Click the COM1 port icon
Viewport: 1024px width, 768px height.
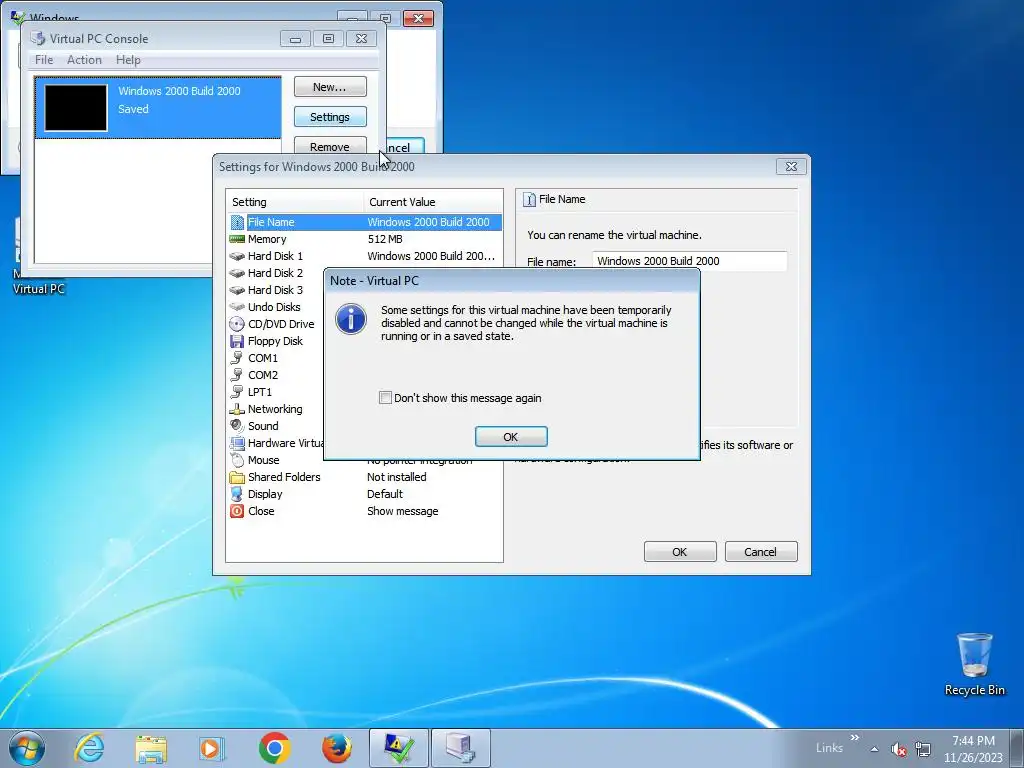click(x=237, y=358)
